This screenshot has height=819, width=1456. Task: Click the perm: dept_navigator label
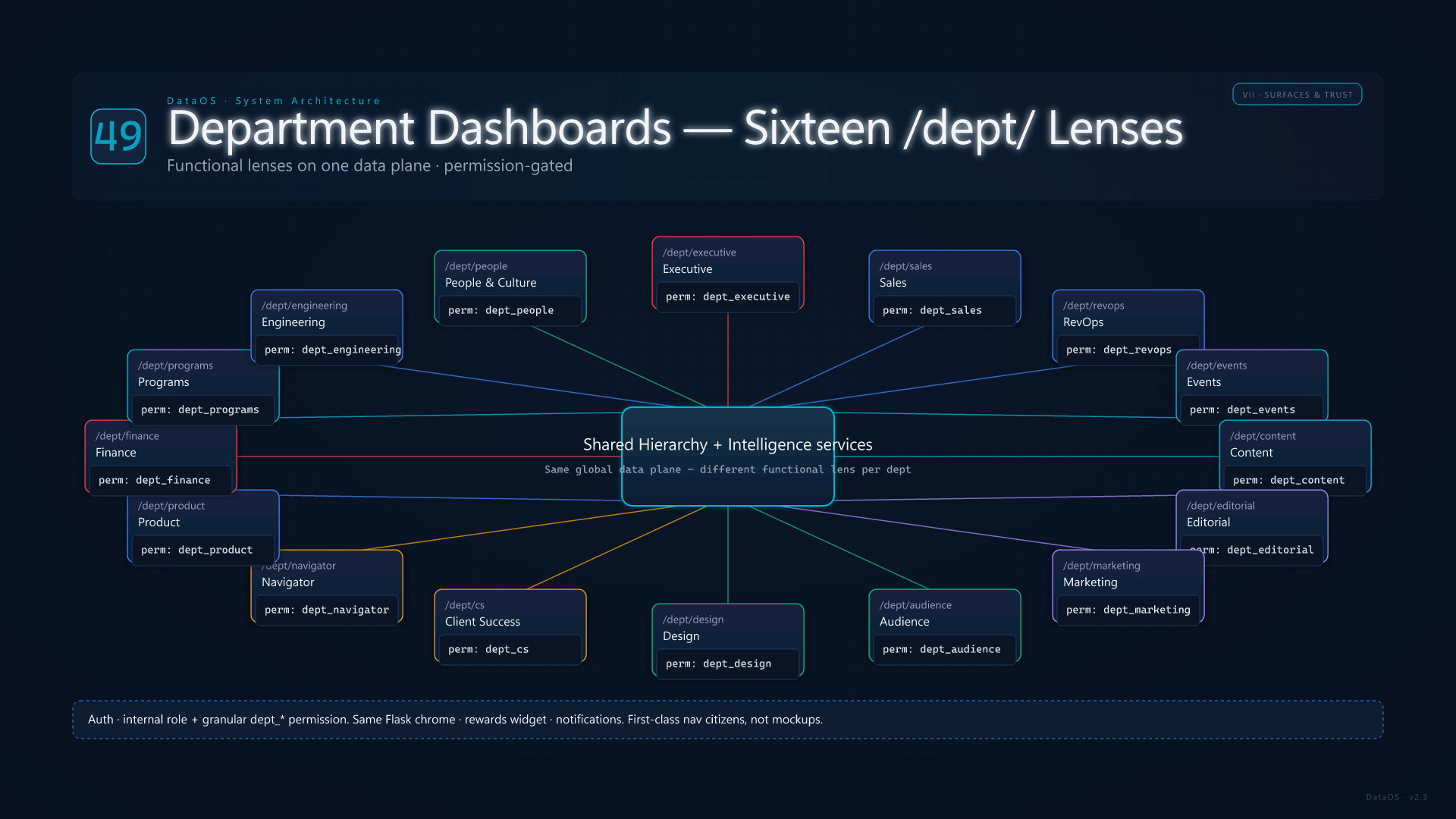click(x=326, y=610)
